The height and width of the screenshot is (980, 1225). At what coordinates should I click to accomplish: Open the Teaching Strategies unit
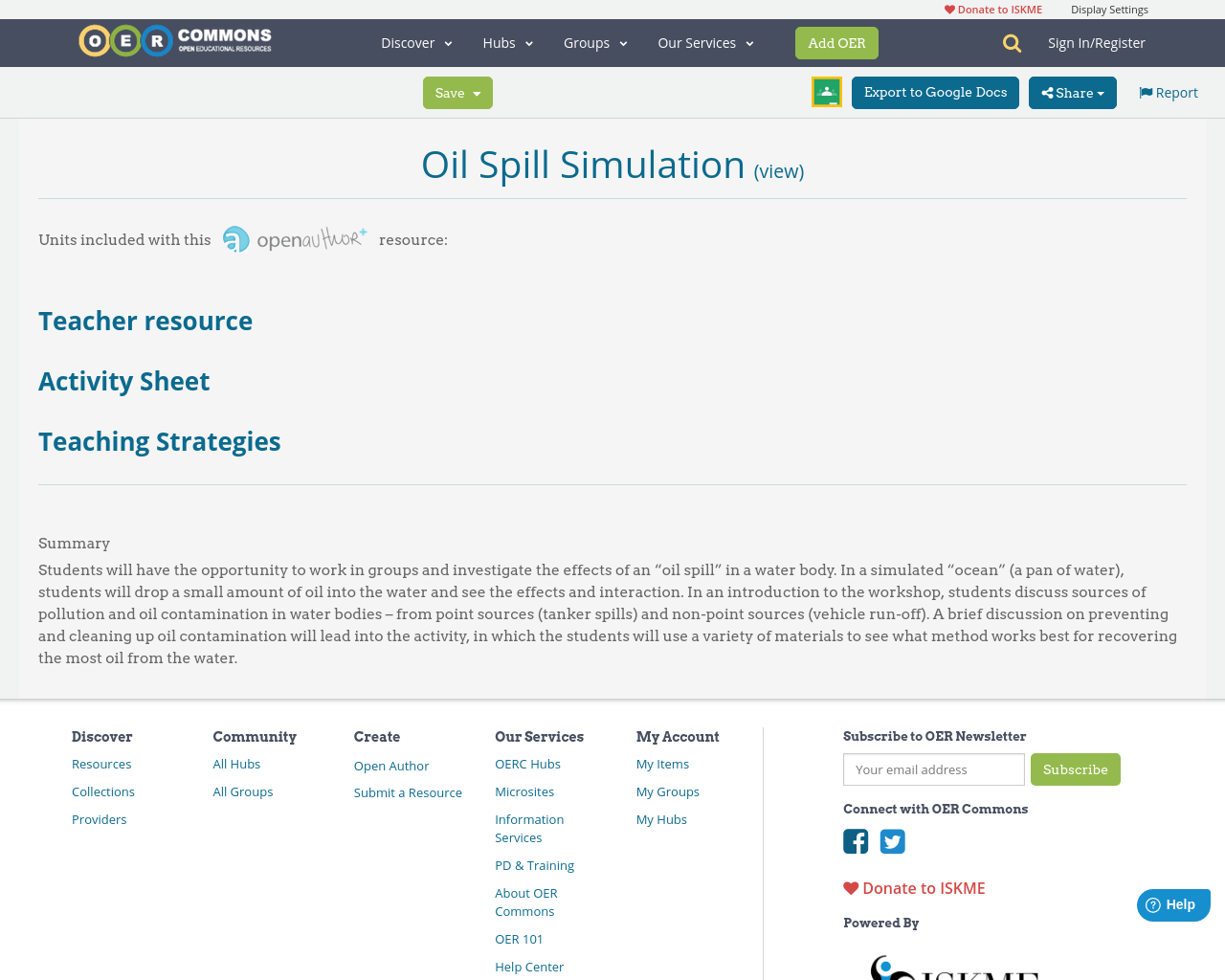(159, 441)
